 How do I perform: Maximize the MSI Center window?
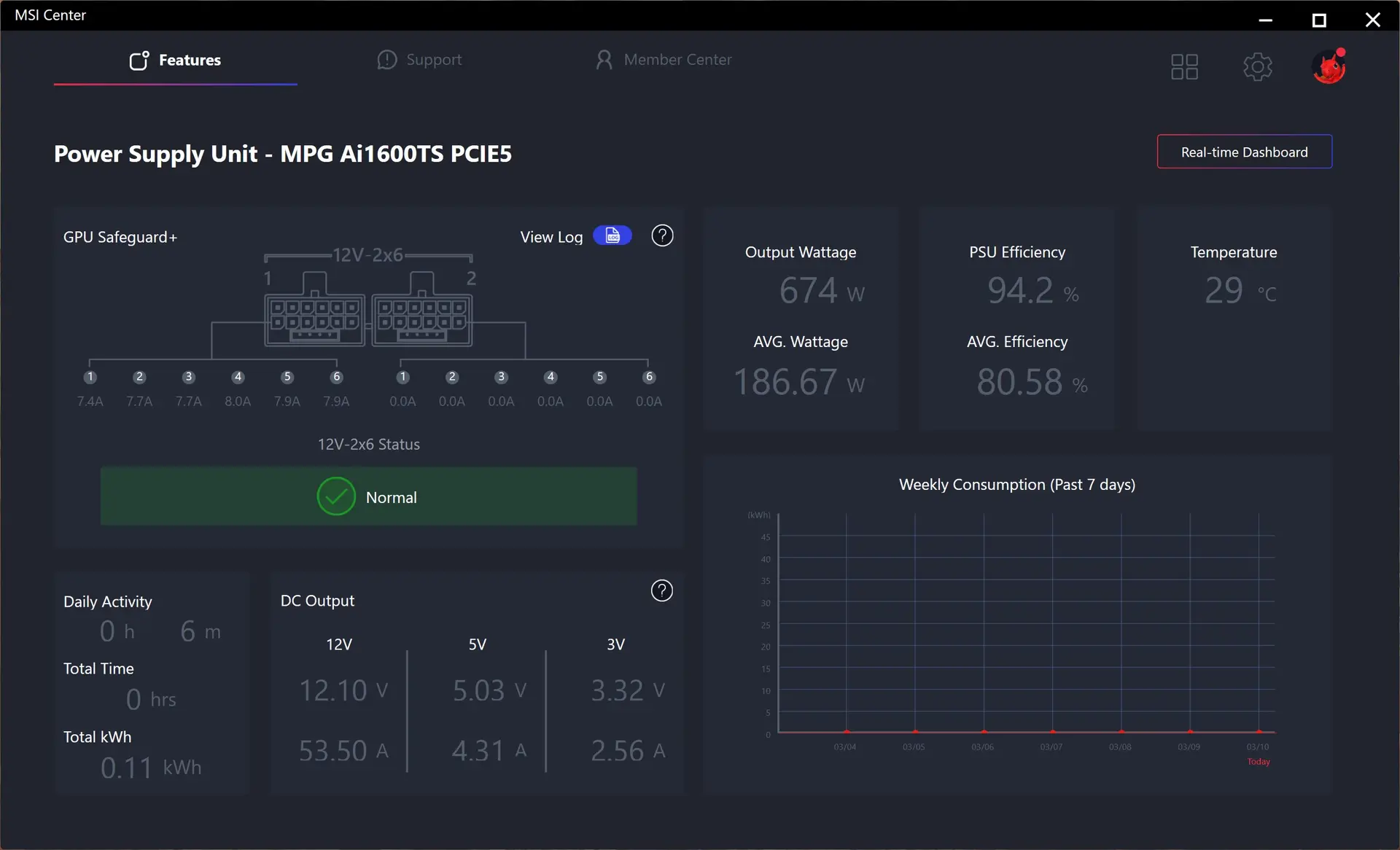(1319, 20)
